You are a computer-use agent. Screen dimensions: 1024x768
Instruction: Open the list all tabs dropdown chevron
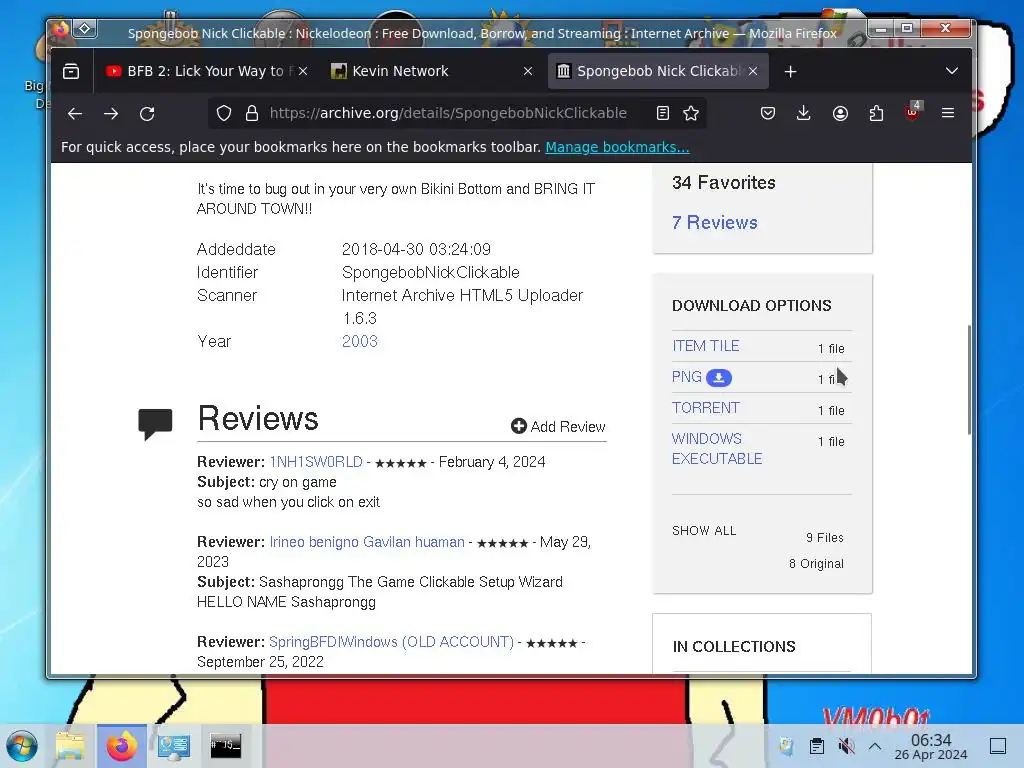tap(952, 71)
